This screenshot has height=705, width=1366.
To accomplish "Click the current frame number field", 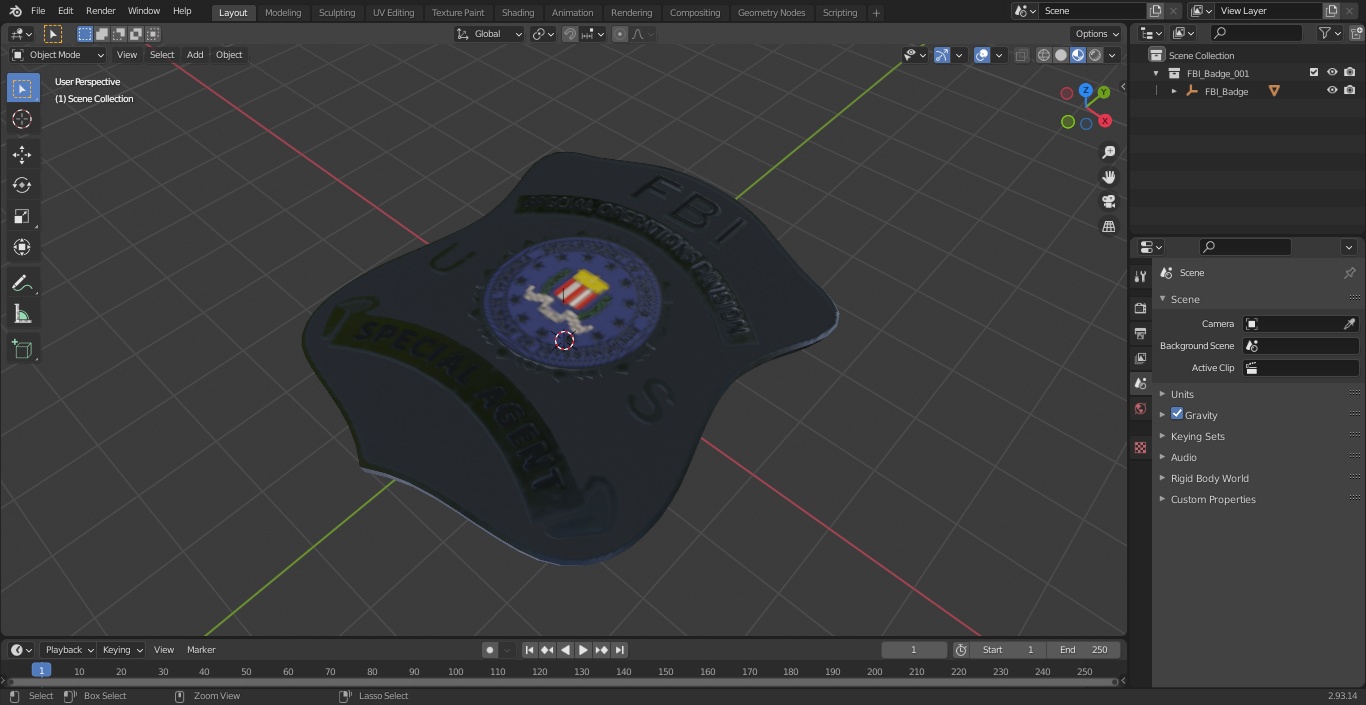I will [914, 650].
